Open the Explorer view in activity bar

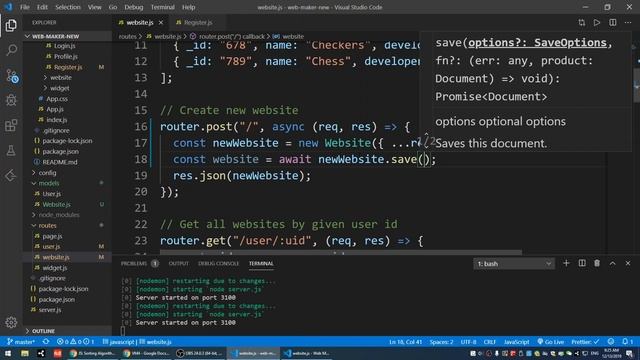point(11,25)
